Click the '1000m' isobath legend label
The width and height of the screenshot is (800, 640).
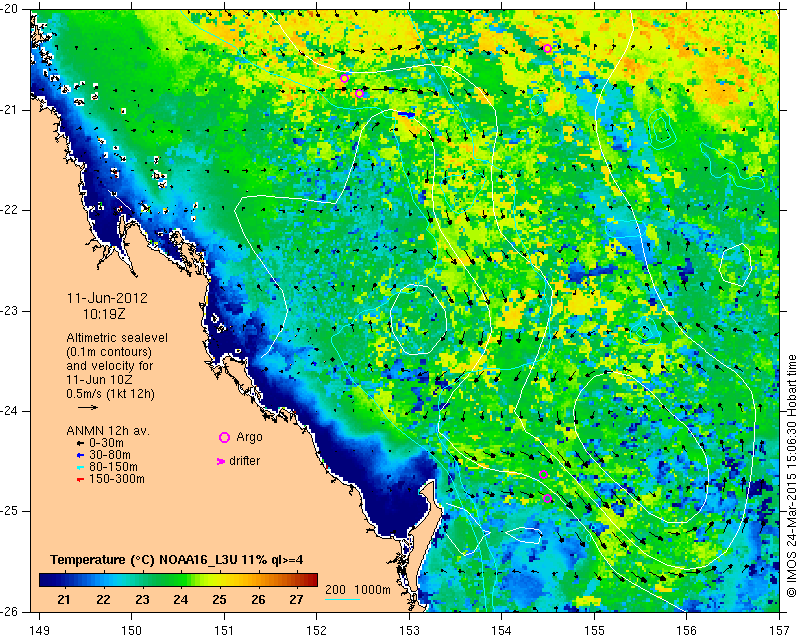[372, 590]
